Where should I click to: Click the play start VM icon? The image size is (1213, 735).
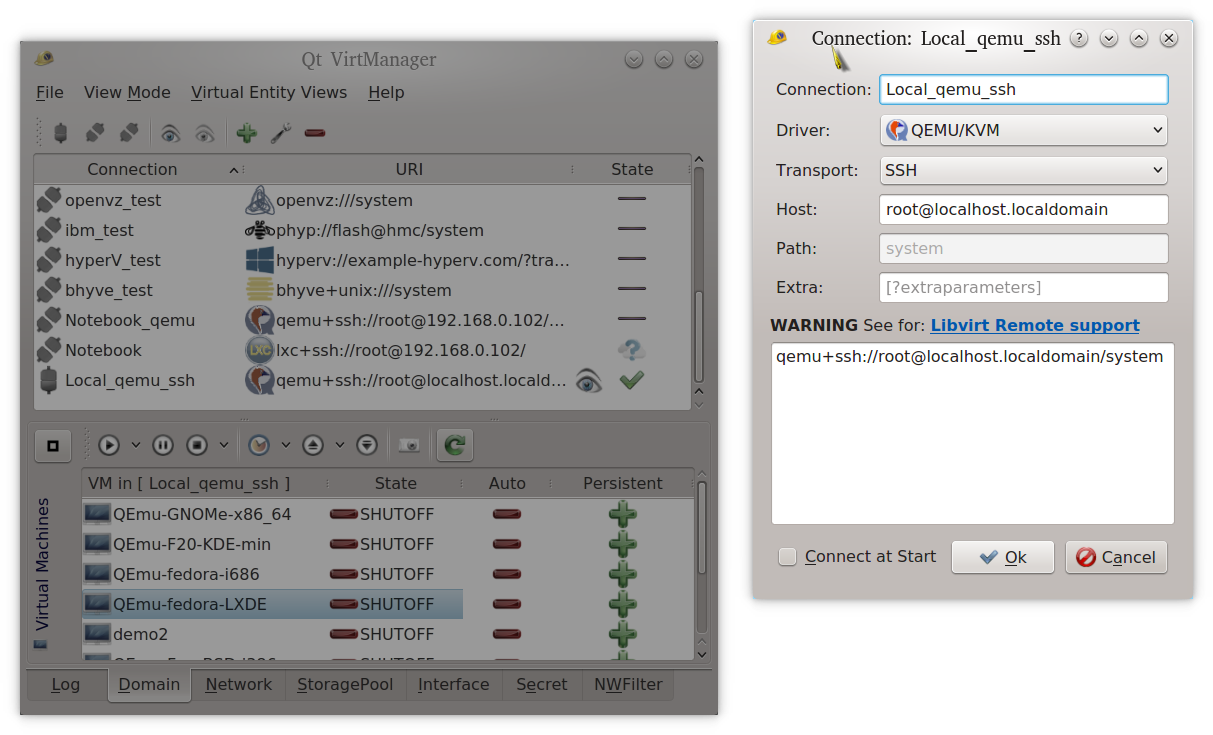109,445
